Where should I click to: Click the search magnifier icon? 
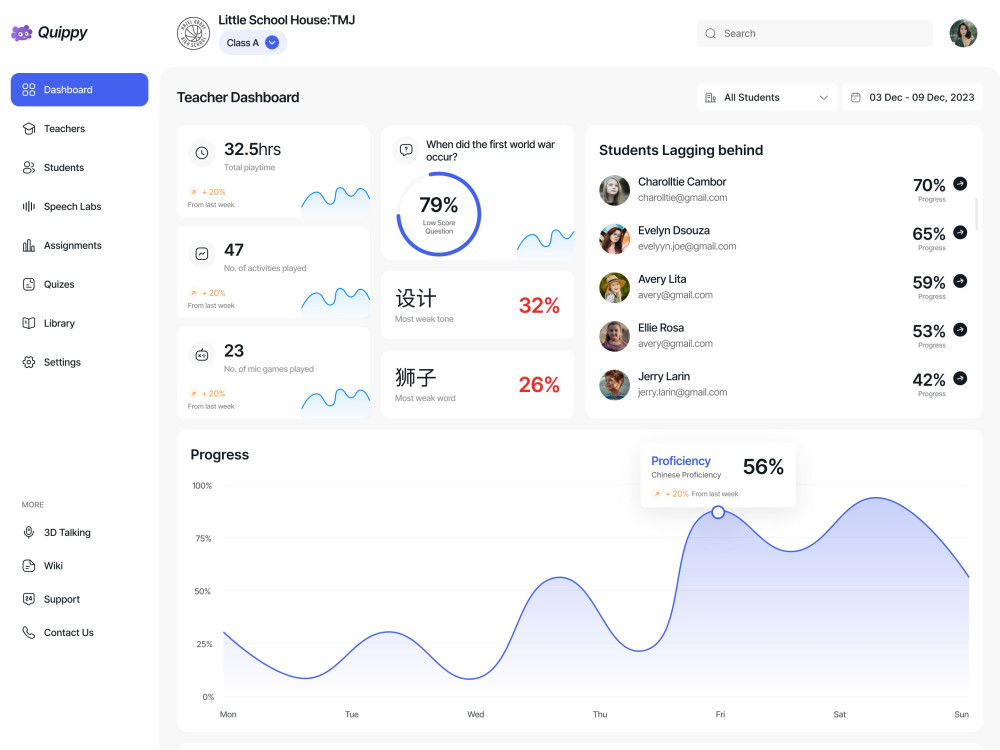click(710, 33)
